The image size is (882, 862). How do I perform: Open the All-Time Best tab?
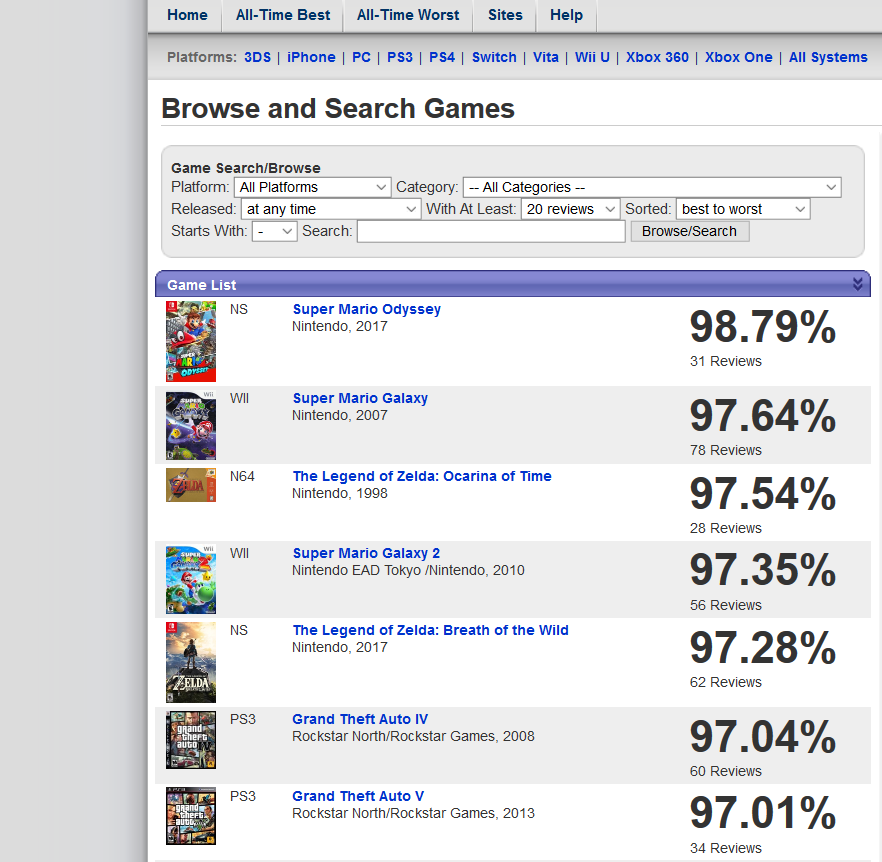point(283,15)
